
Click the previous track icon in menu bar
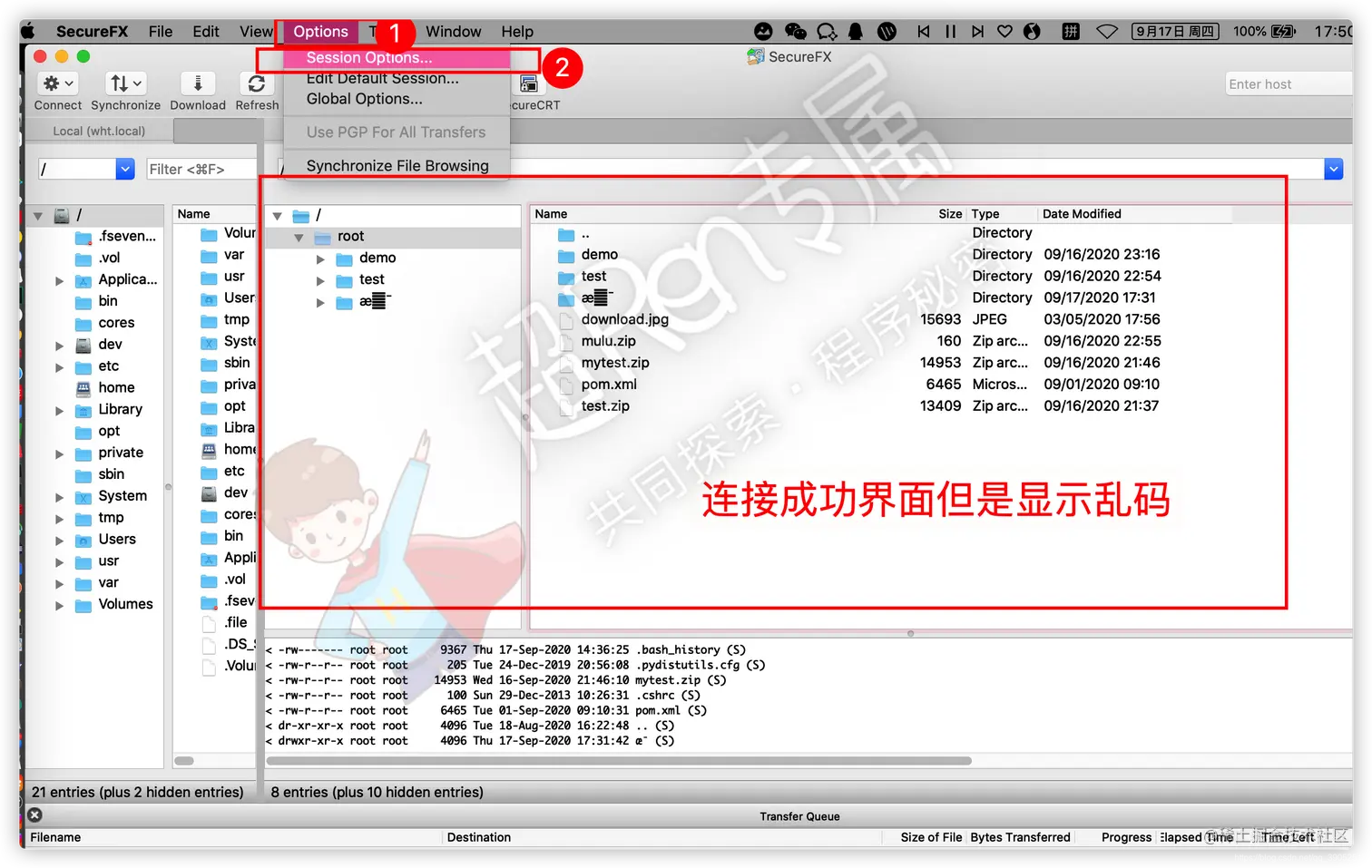[x=924, y=32]
